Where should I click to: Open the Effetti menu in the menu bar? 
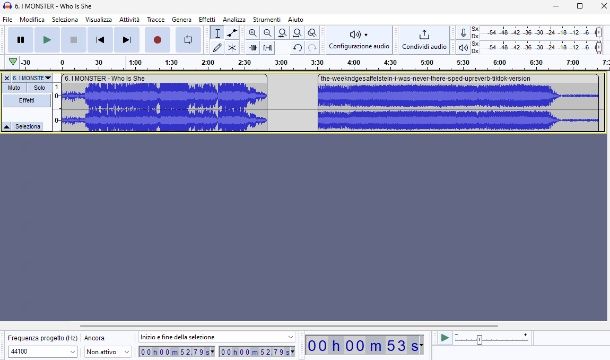pyautogui.click(x=207, y=19)
